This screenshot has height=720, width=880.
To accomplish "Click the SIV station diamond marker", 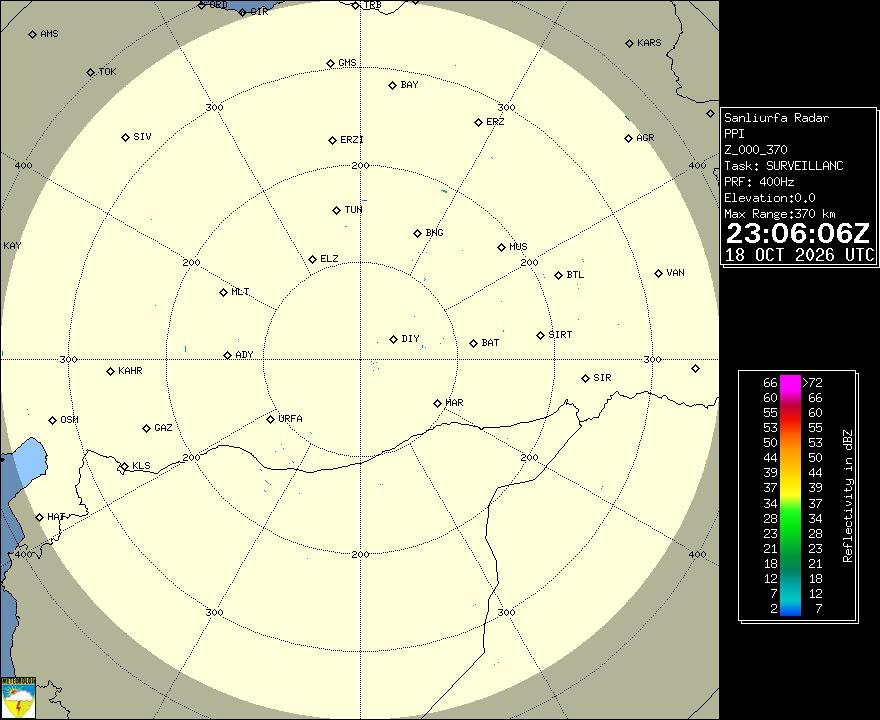I will [126, 137].
